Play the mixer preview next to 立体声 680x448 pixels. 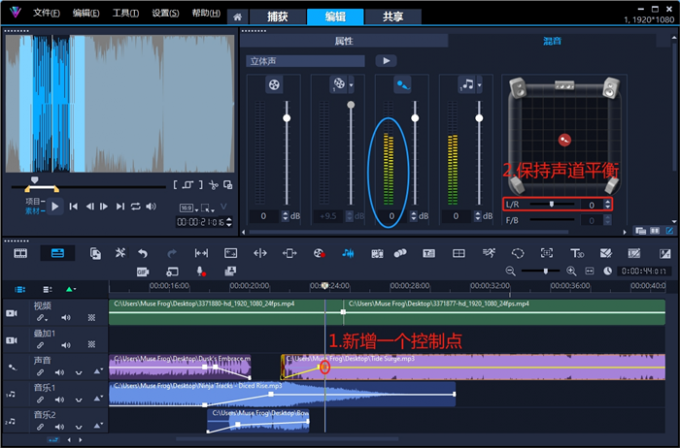click(386, 61)
